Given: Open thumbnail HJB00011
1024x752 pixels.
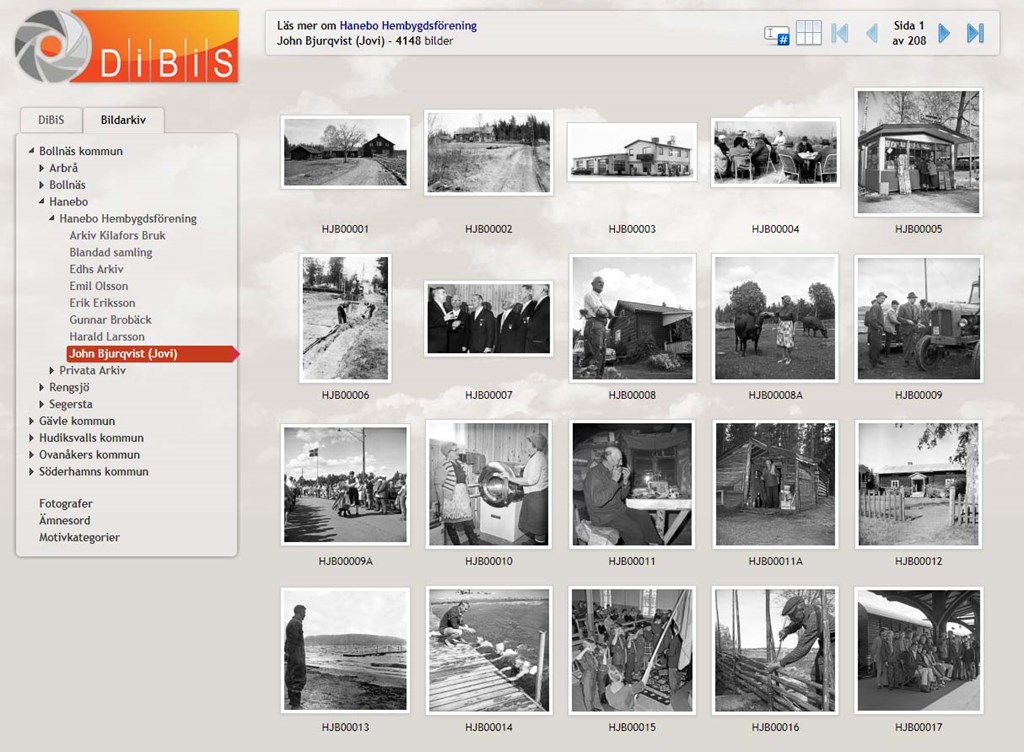Looking at the screenshot, I should click(632, 484).
